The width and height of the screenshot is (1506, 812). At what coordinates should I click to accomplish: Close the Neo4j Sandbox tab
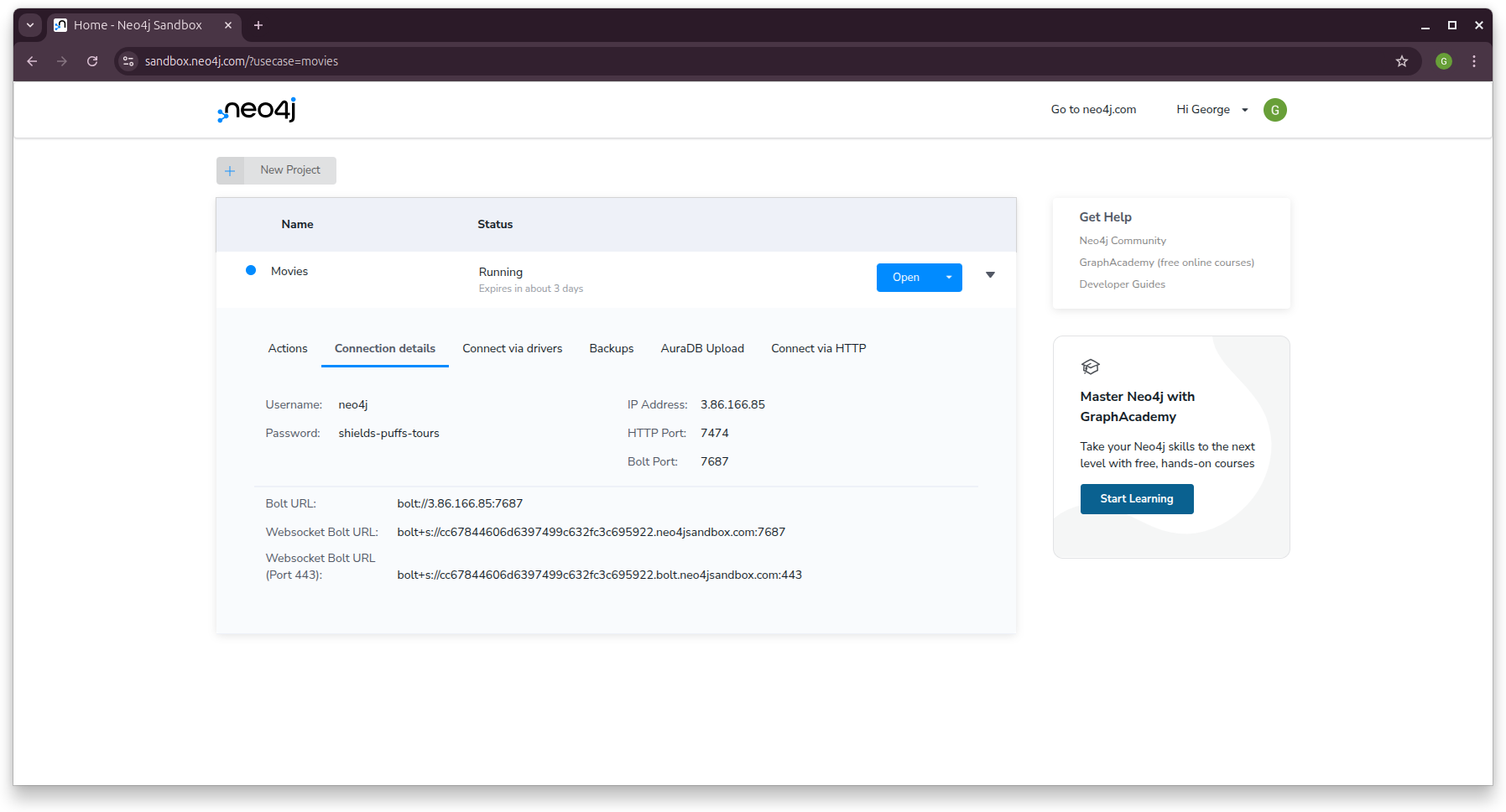click(227, 25)
